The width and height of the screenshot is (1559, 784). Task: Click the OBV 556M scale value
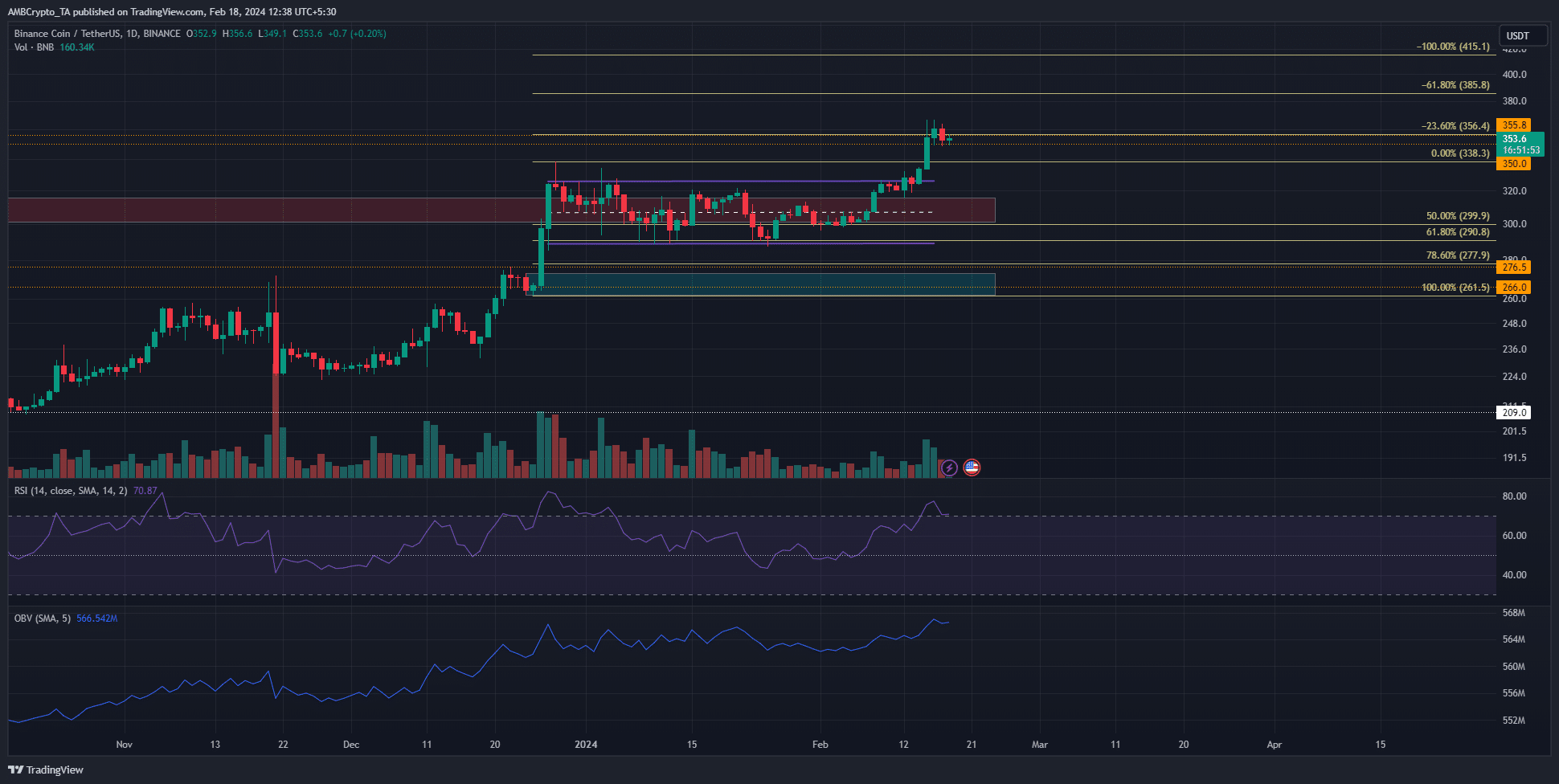1514,693
